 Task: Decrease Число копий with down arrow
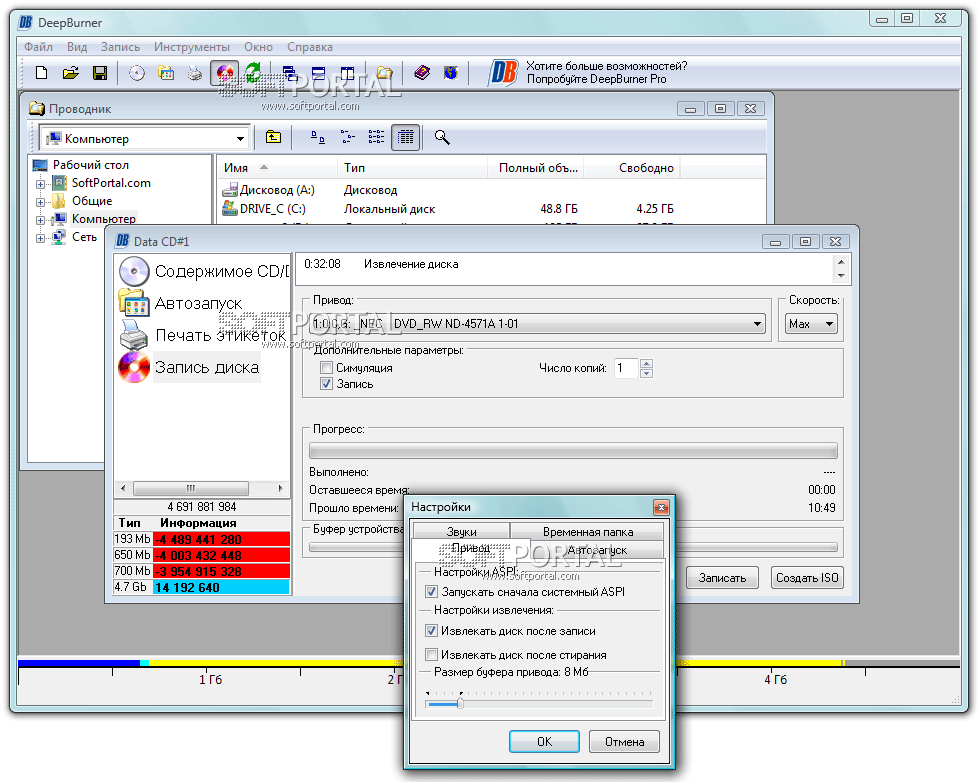646,373
